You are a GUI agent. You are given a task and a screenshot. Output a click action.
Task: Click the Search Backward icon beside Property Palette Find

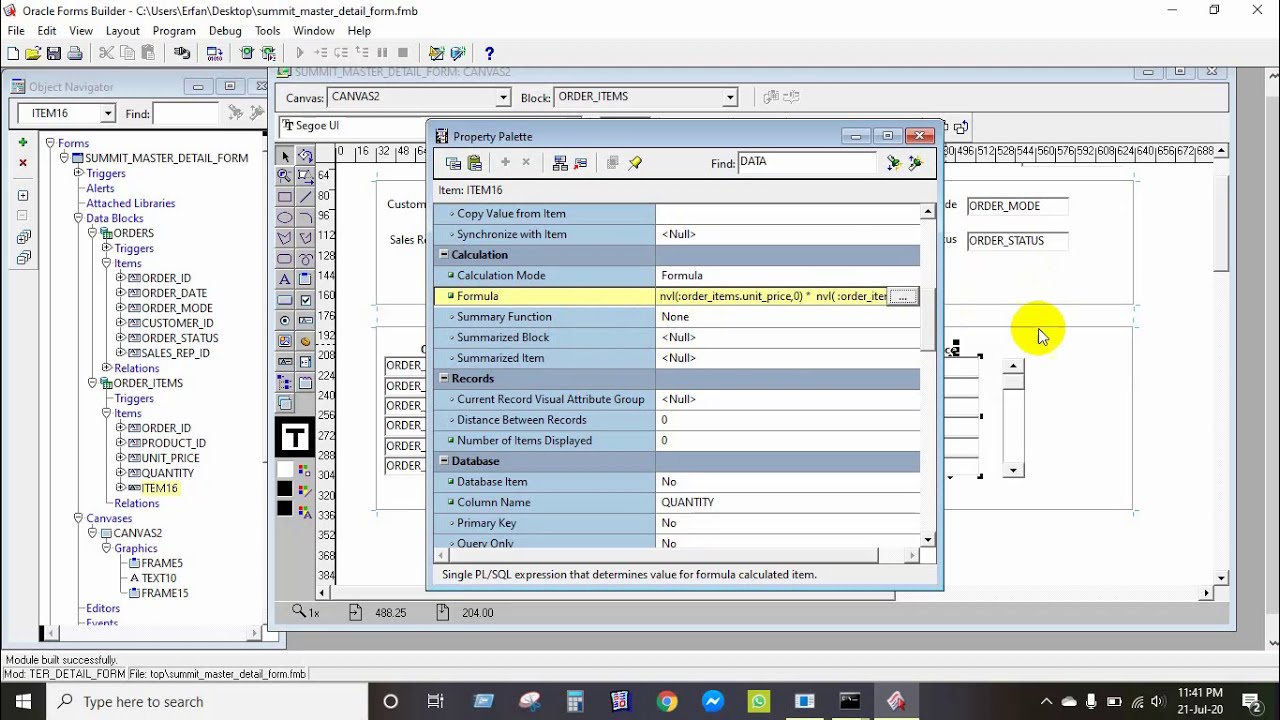[915, 163]
